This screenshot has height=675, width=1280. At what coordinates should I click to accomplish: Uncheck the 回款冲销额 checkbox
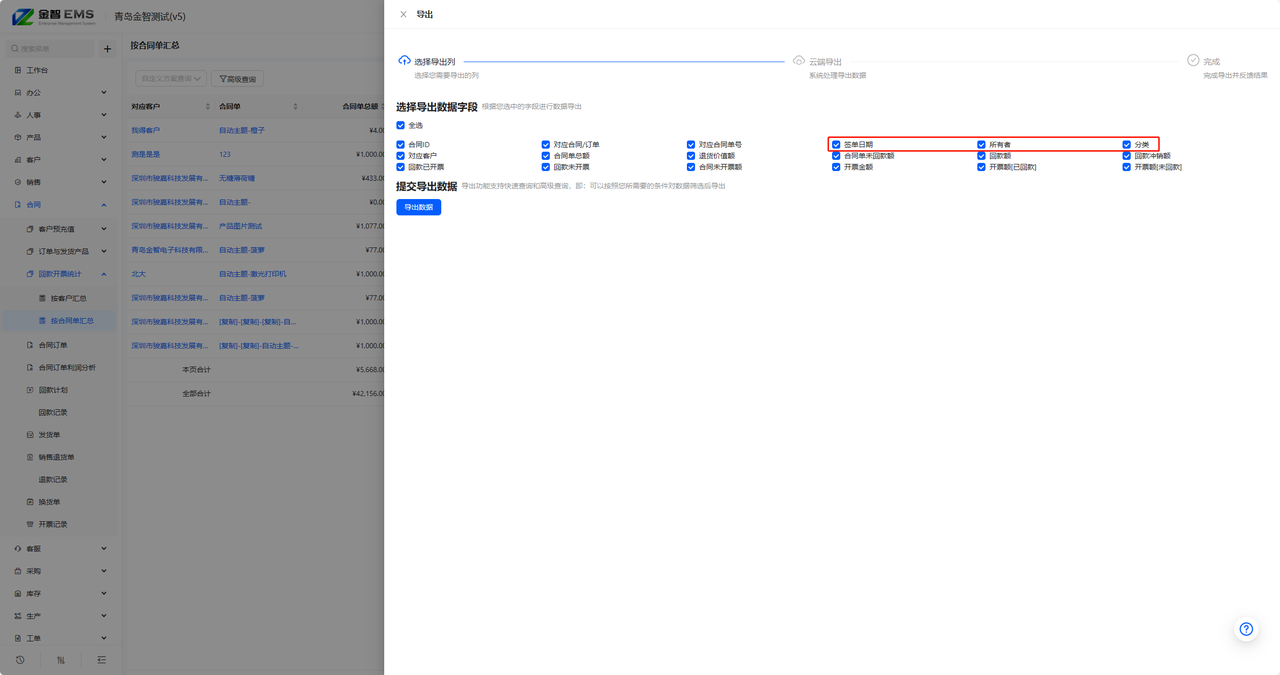coord(1126,156)
